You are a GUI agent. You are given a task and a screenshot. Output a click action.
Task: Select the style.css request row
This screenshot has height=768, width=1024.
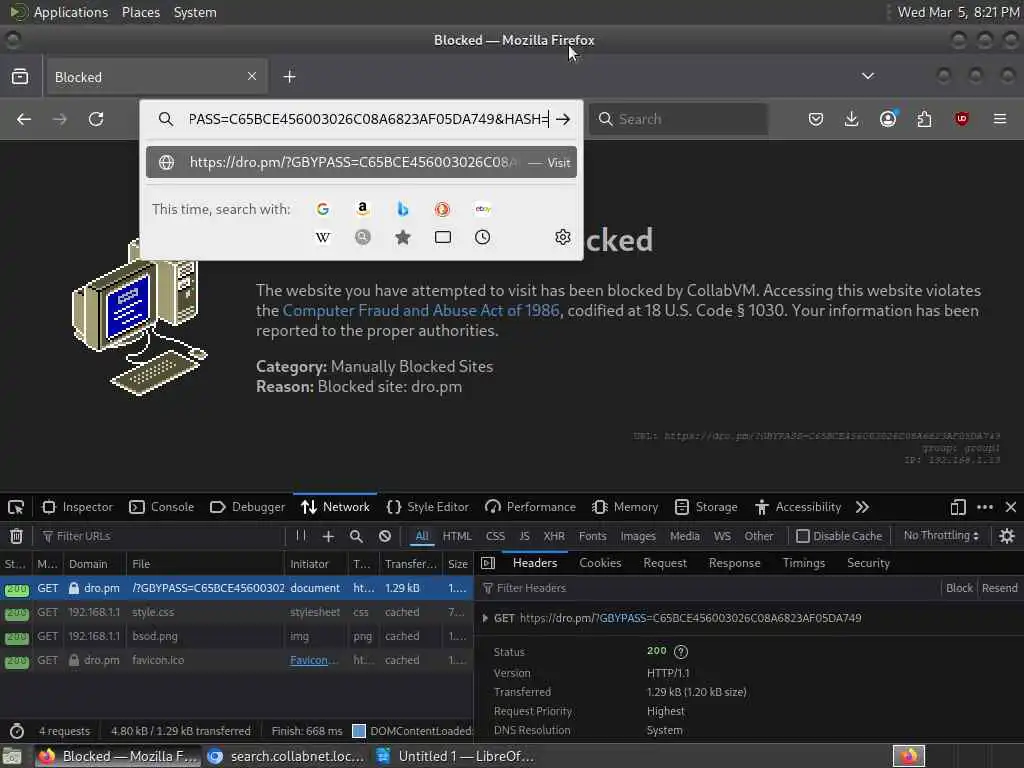pyautogui.click(x=236, y=612)
